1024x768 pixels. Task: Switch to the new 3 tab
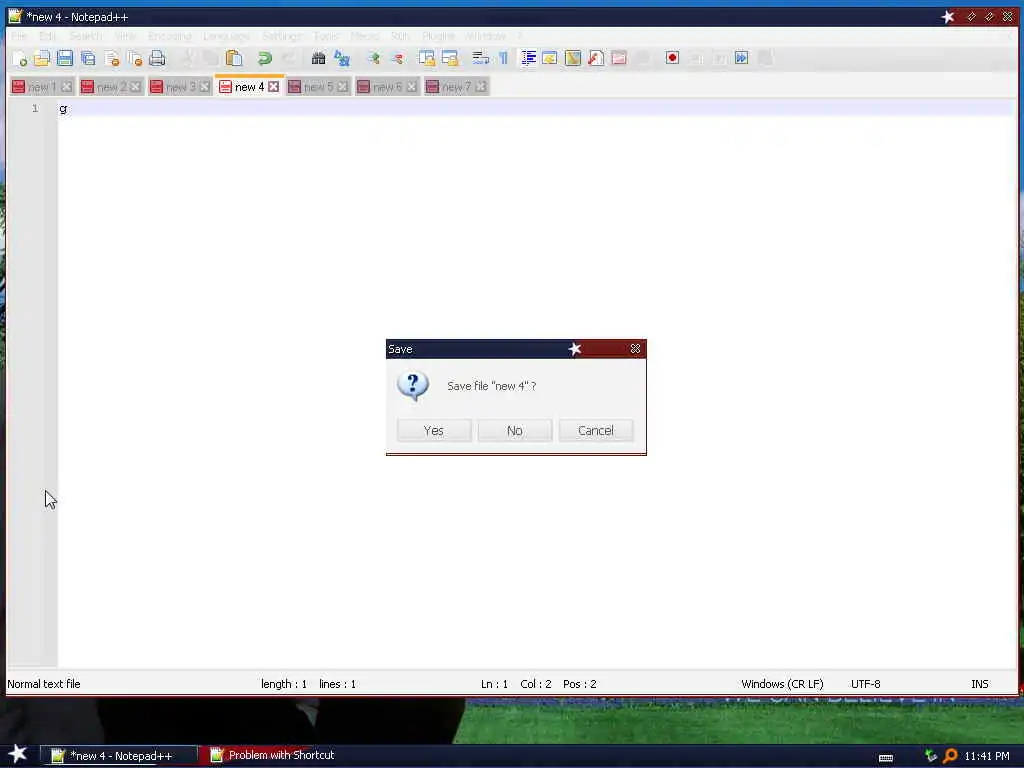tap(180, 87)
